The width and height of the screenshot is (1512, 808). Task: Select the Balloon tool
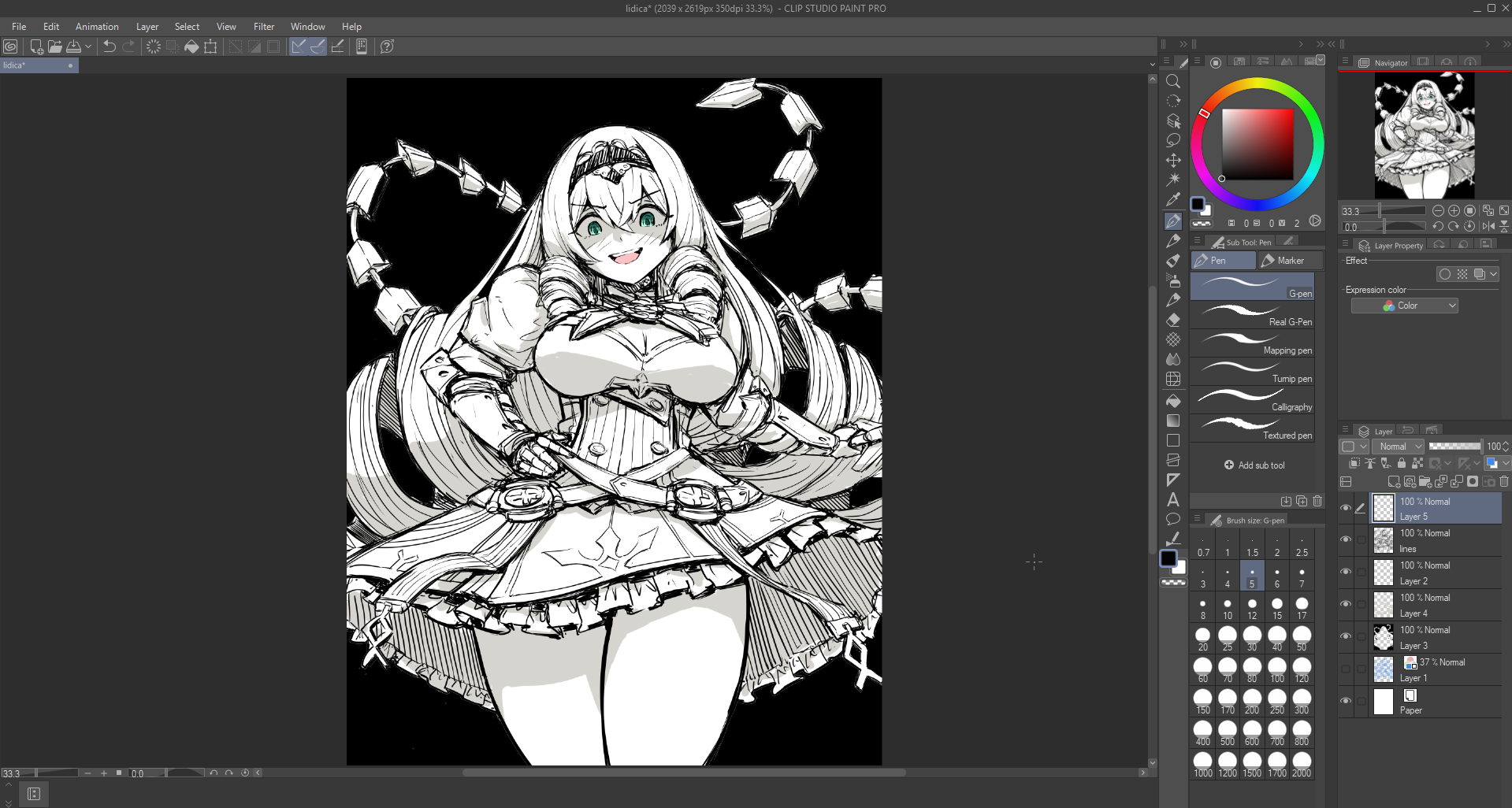point(1173,519)
